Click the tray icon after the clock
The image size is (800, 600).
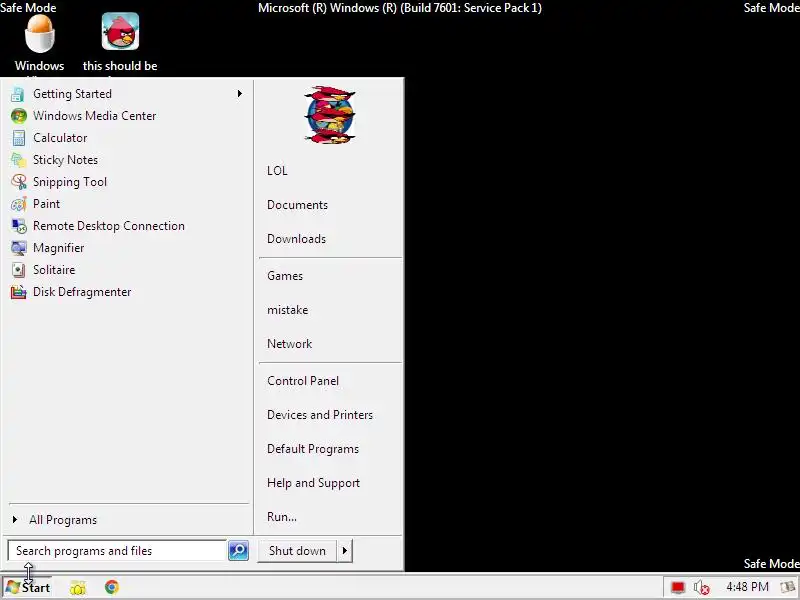click(x=789, y=588)
